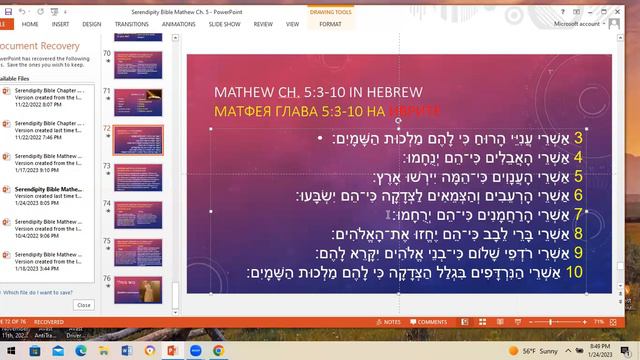The width and height of the screenshot is (640, 360).
Task: Click the Russian subtitle 'МАТФЕЯ ГЛАВА 5:3-10 НА'
Action: coord(300,111)
